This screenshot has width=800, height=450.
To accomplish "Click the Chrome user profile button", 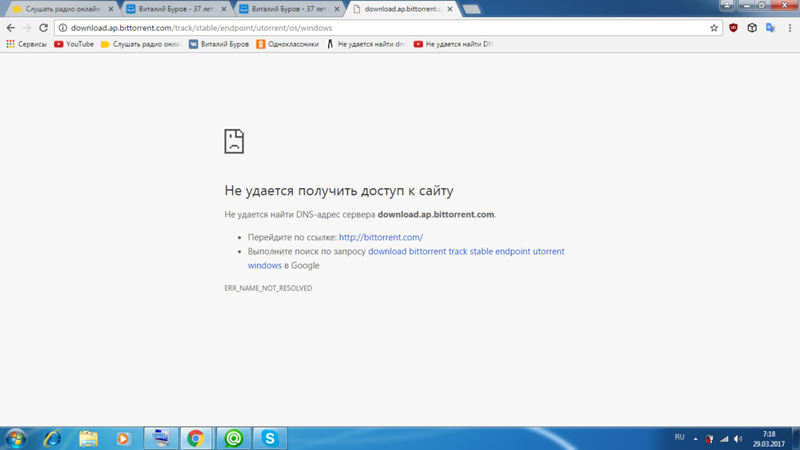I will click(727, 5).
